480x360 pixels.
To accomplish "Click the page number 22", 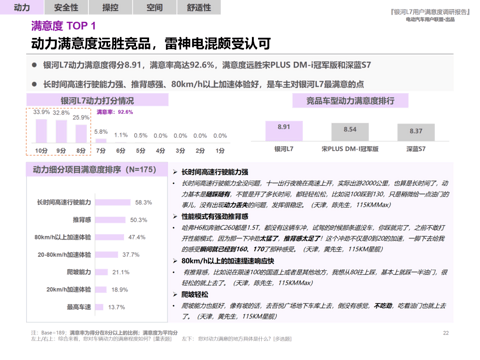I will click(446, 333).
